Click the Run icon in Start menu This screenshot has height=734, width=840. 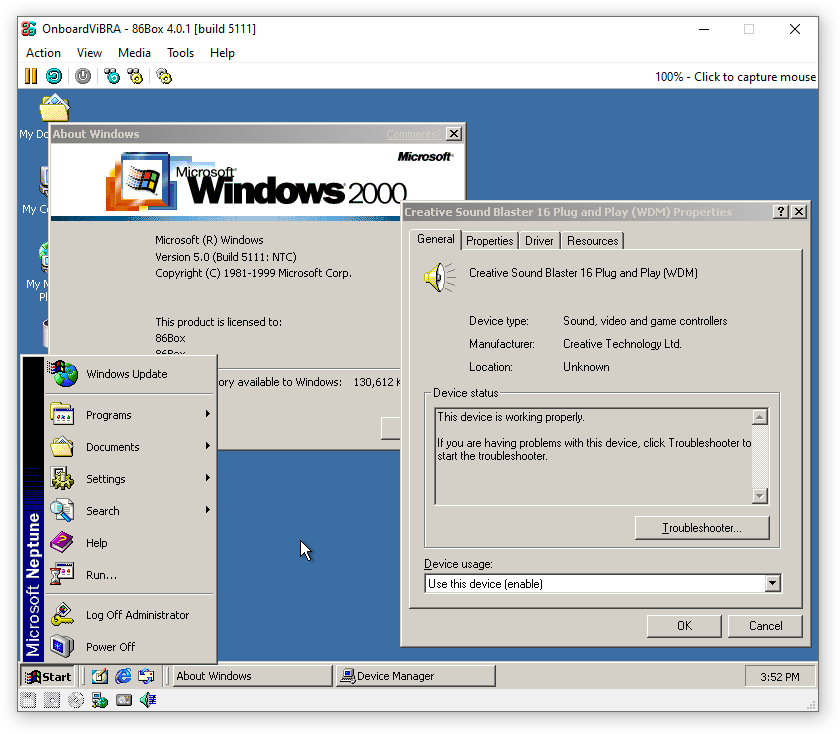click(62, 574)
